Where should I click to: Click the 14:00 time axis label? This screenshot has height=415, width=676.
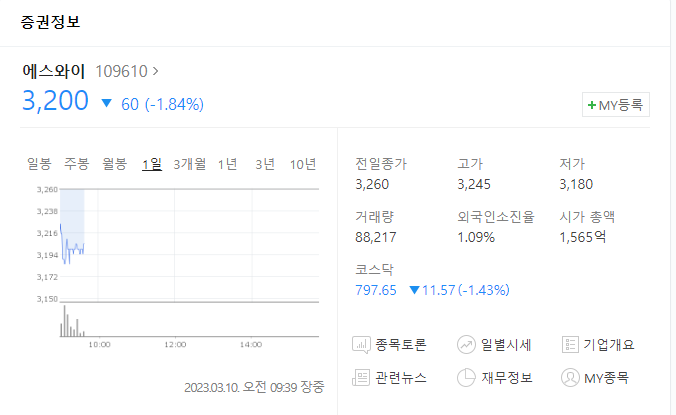(x=251, y=345)
